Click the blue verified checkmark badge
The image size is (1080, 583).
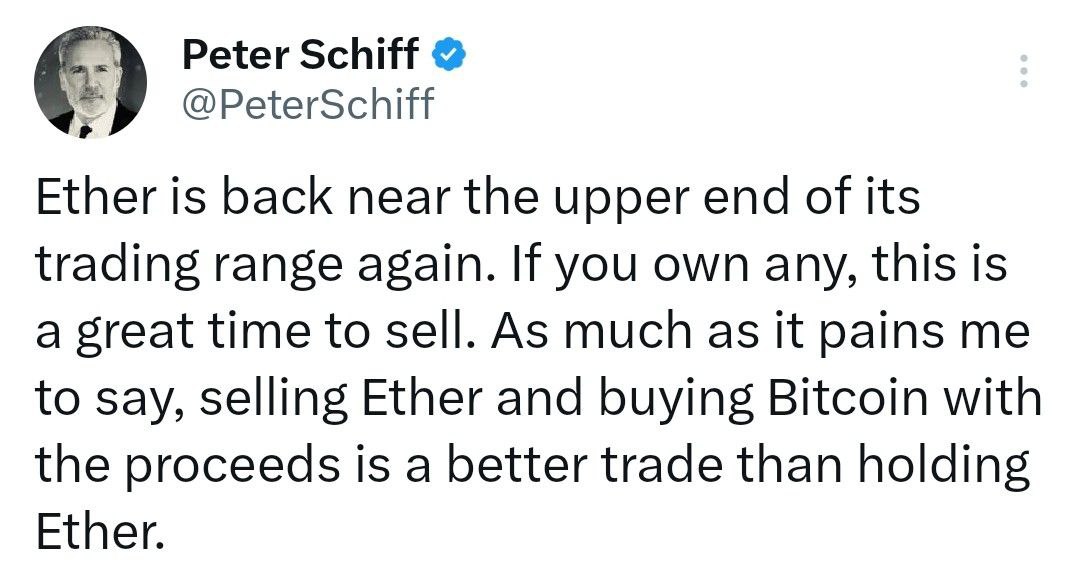449,55
